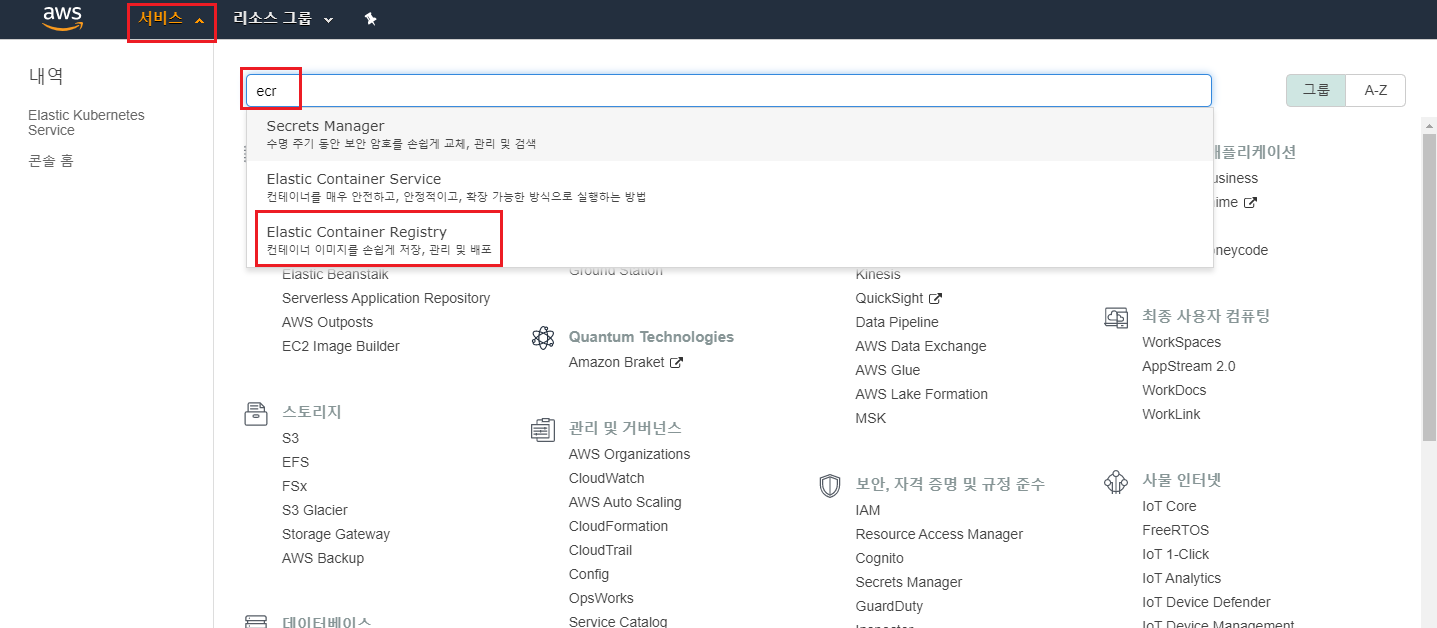The image size is (1437, 628).
Task: Open IoT Device Defender
Action: pyautogui.click(x=1206, y=602)
